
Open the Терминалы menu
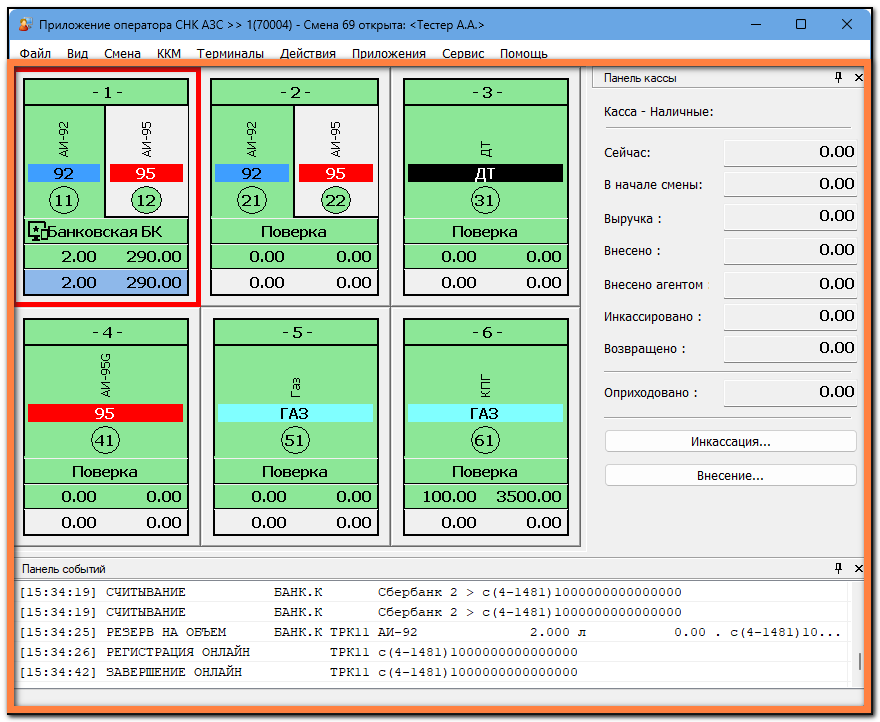(x=230, y=53)
